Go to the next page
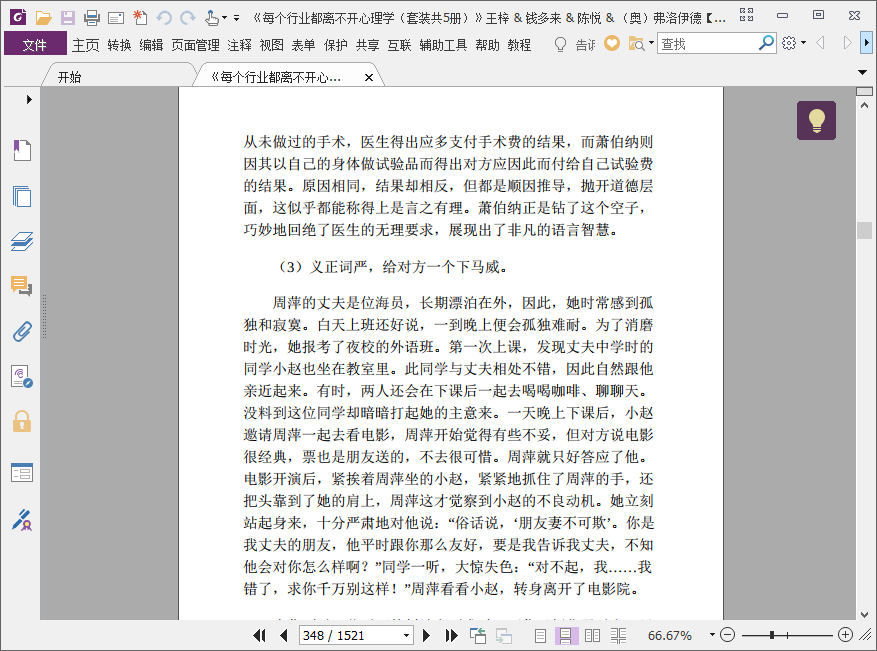877x651 pixels. [x=425, y=635]
